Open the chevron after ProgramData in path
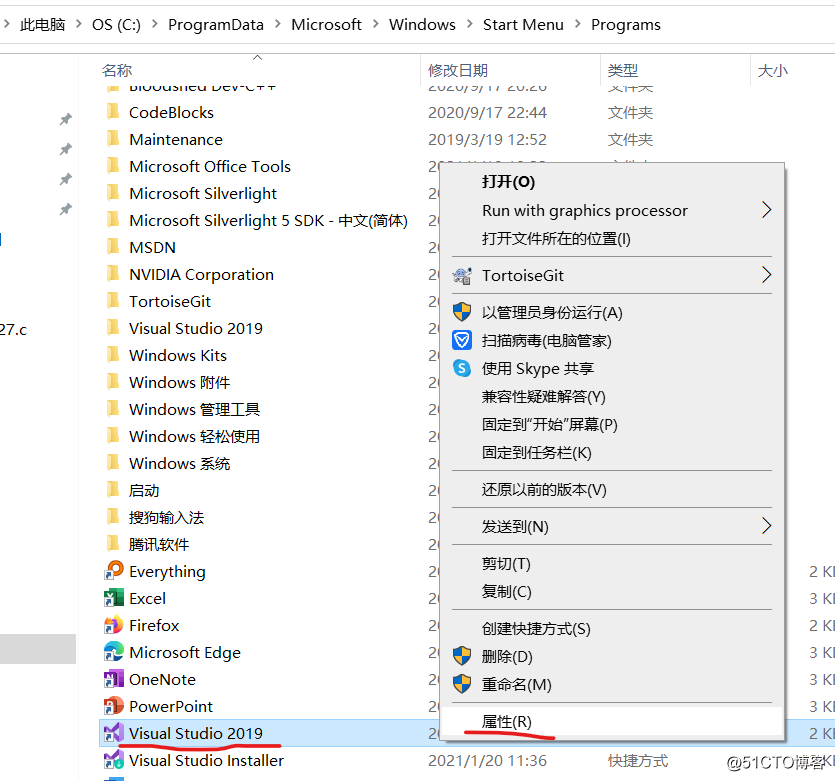835x781 pixels. [x=277, y=24]
